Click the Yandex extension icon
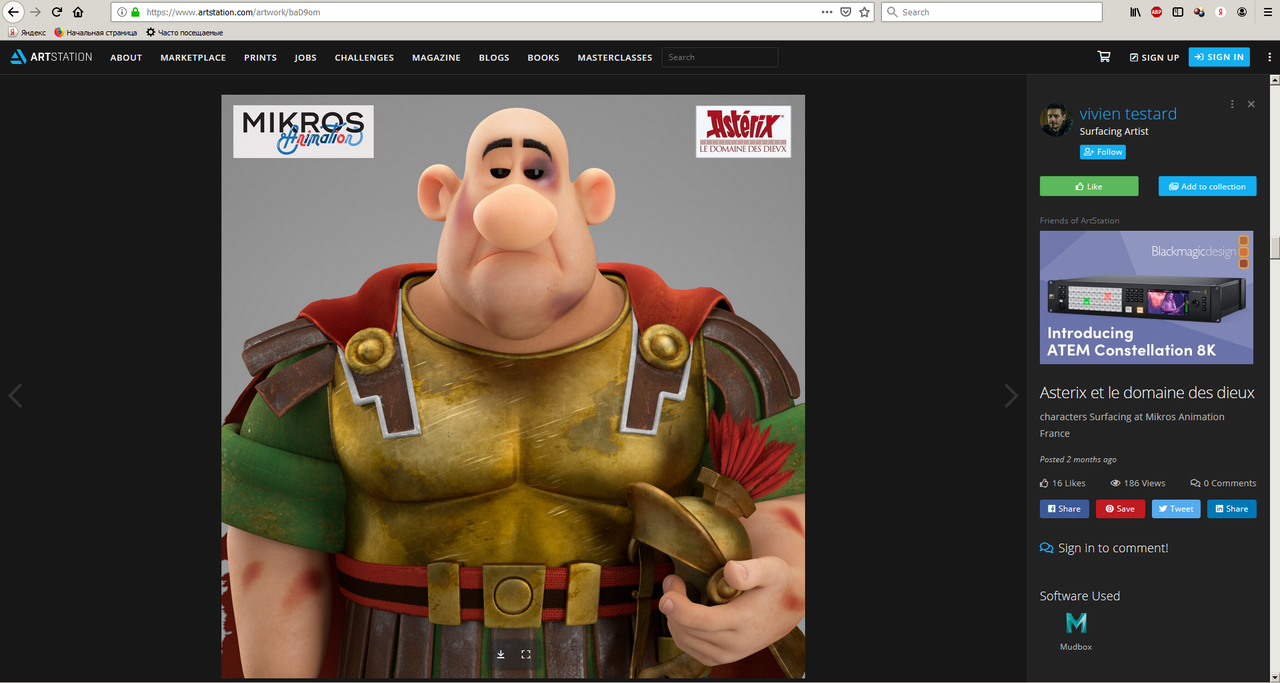The height and width of the screenshot is (683, 1280). pos(1221,12)
